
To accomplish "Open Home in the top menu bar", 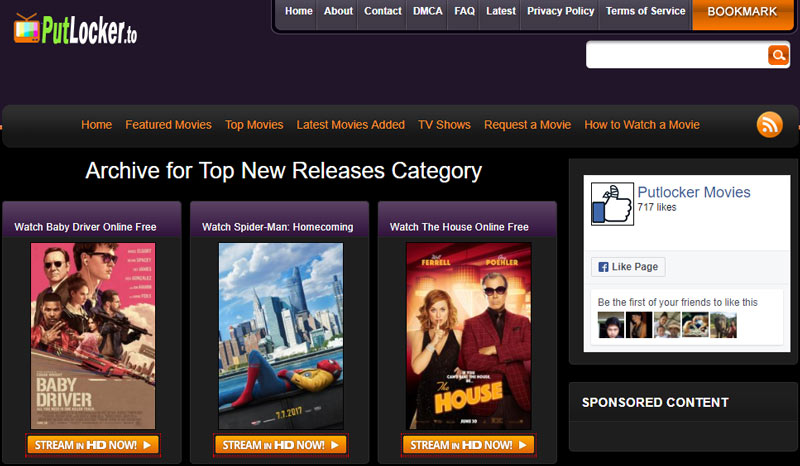I will pyautogui.click(x=298, y=11).
